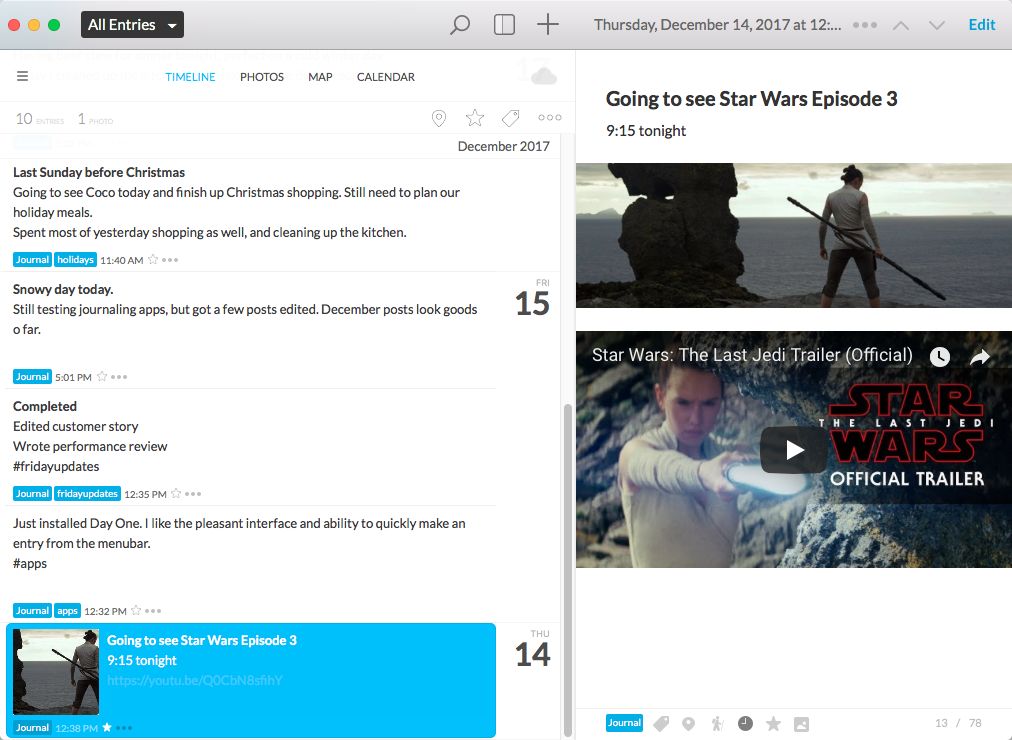Switch to the Photos tab
Image resolution: width=1012 pixels, height=740 pixels.
tap(262, 77)
